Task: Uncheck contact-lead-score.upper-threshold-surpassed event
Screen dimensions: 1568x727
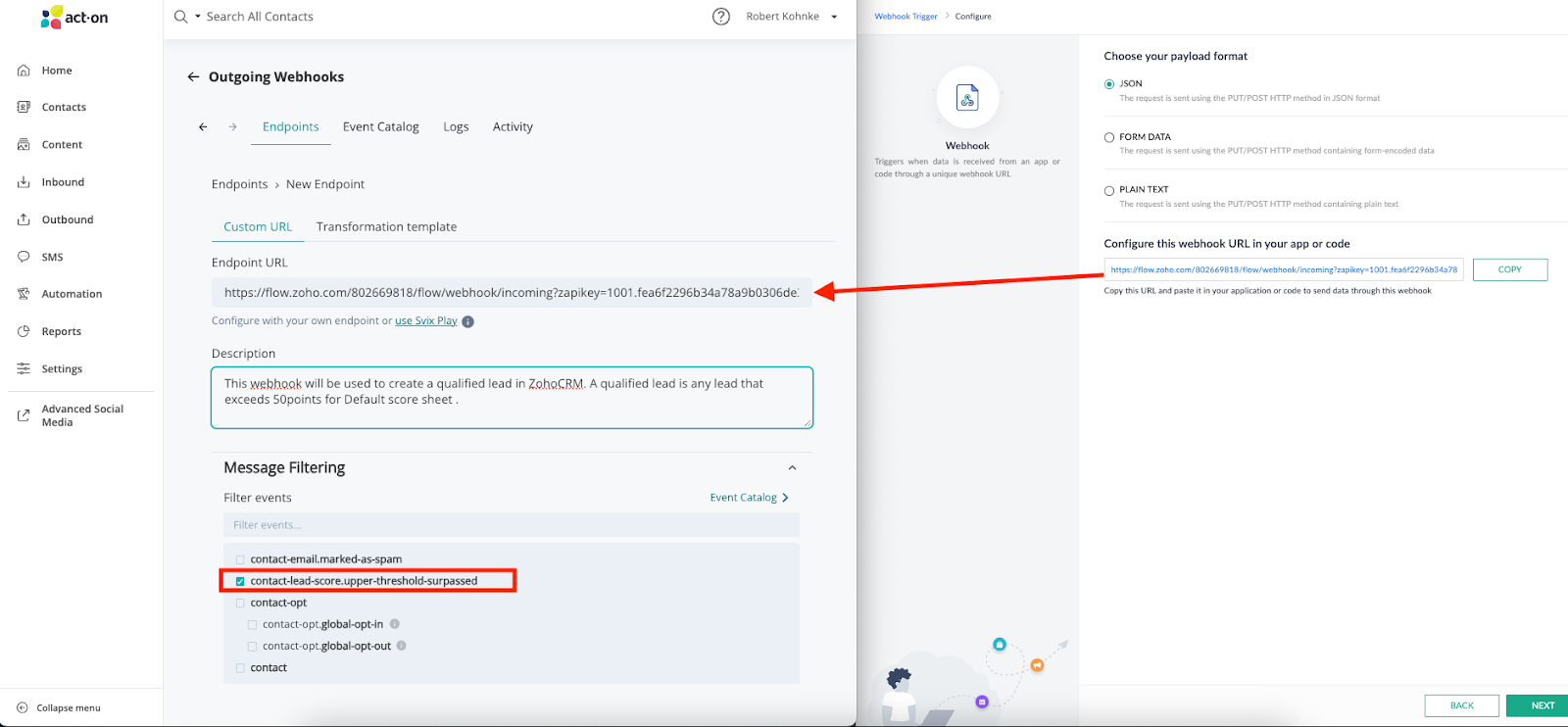Action: (240, 581)
